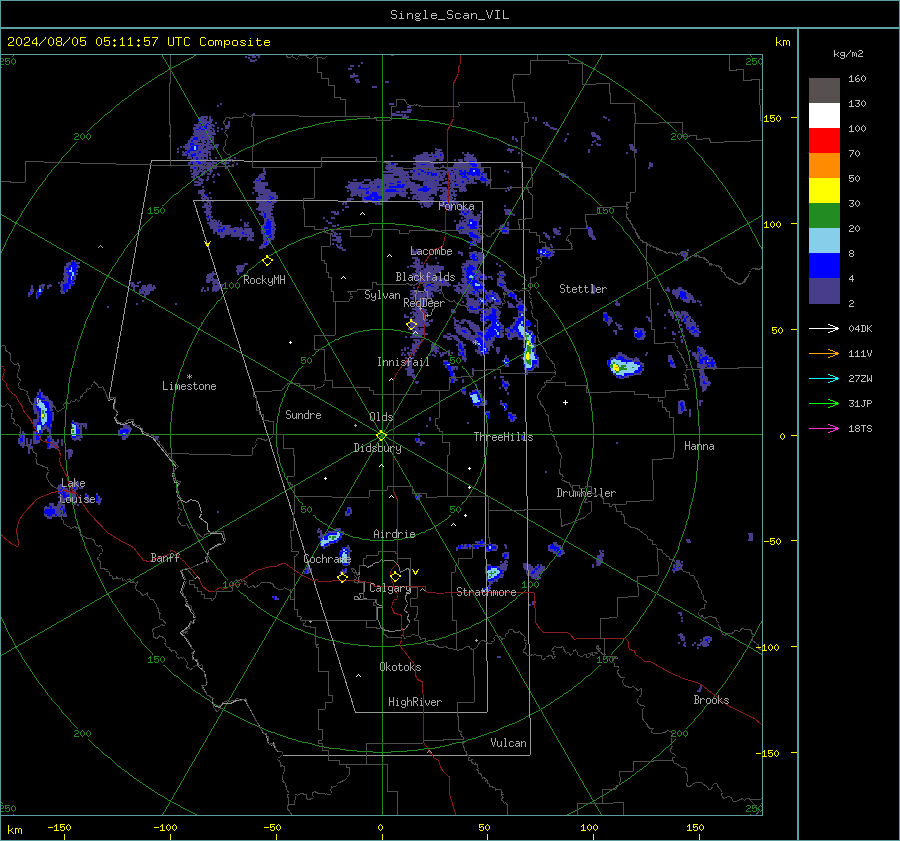Image resolution: width=900 pixels, height=841 pixels.
Task: Click the Limestone label
Action: pyautogui.click(x=189, y=386)
